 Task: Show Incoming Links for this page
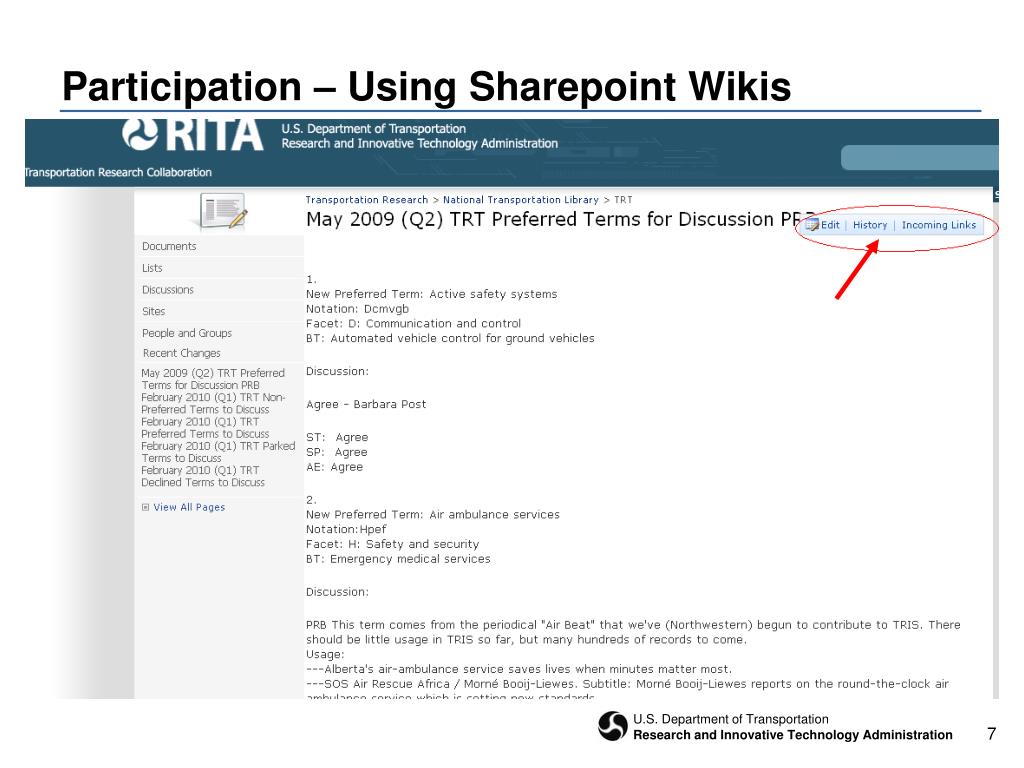tap(938, 225)
